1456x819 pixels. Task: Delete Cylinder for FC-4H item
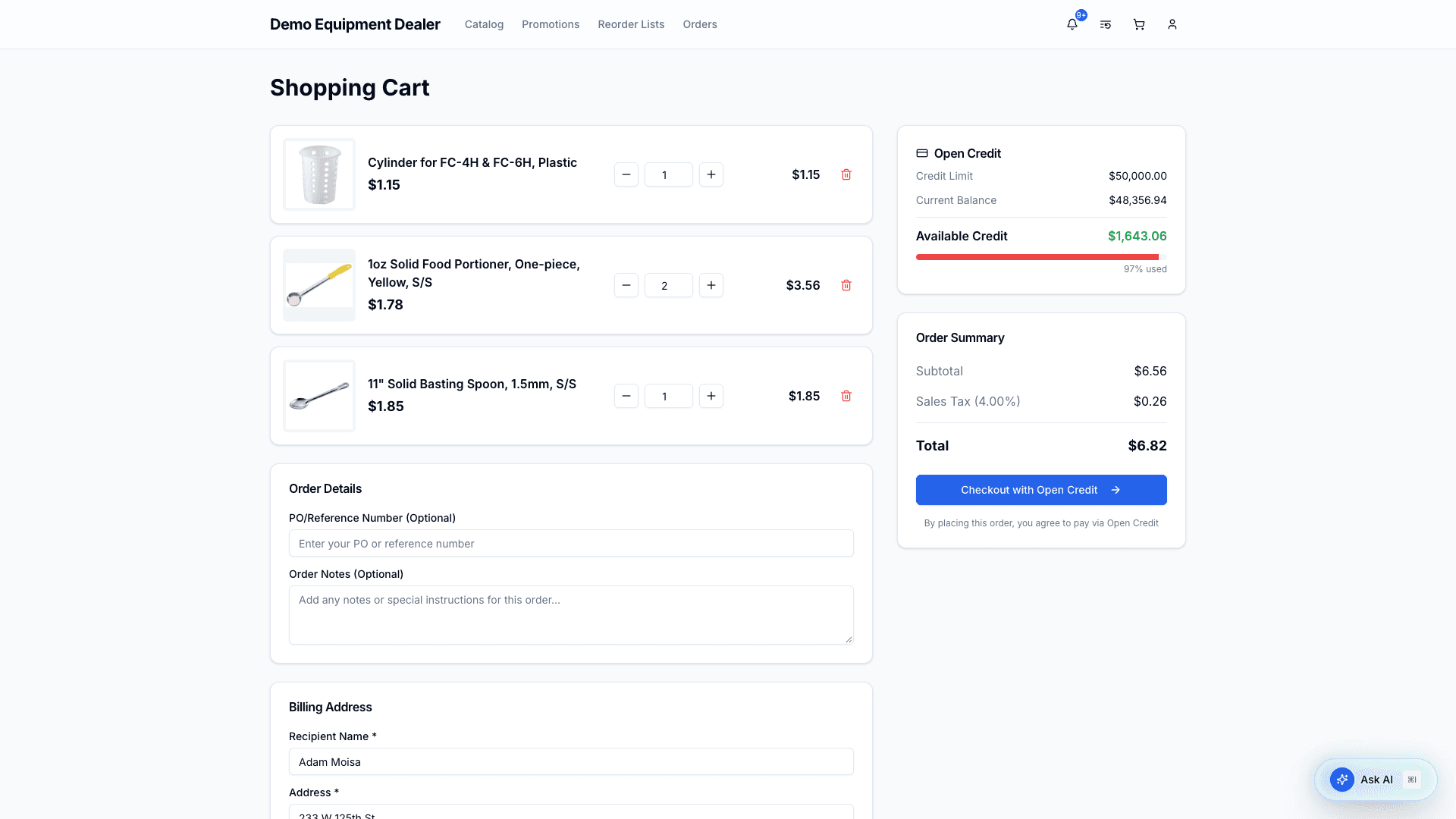coord(846,174)
